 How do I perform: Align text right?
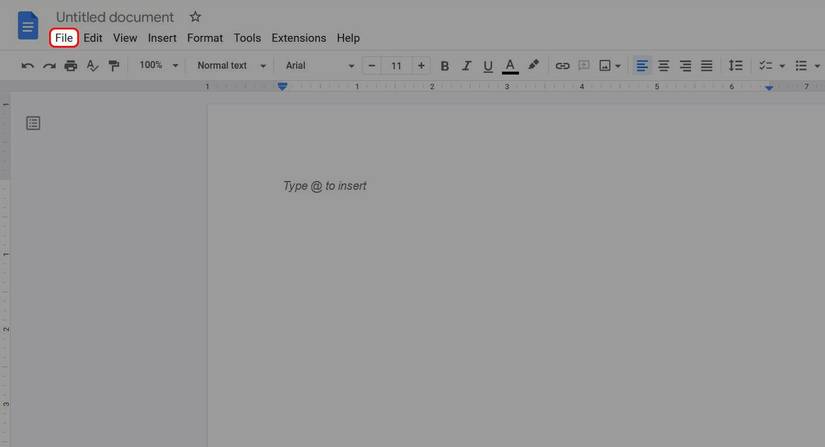pyautogui.click(x=685, y=66)
